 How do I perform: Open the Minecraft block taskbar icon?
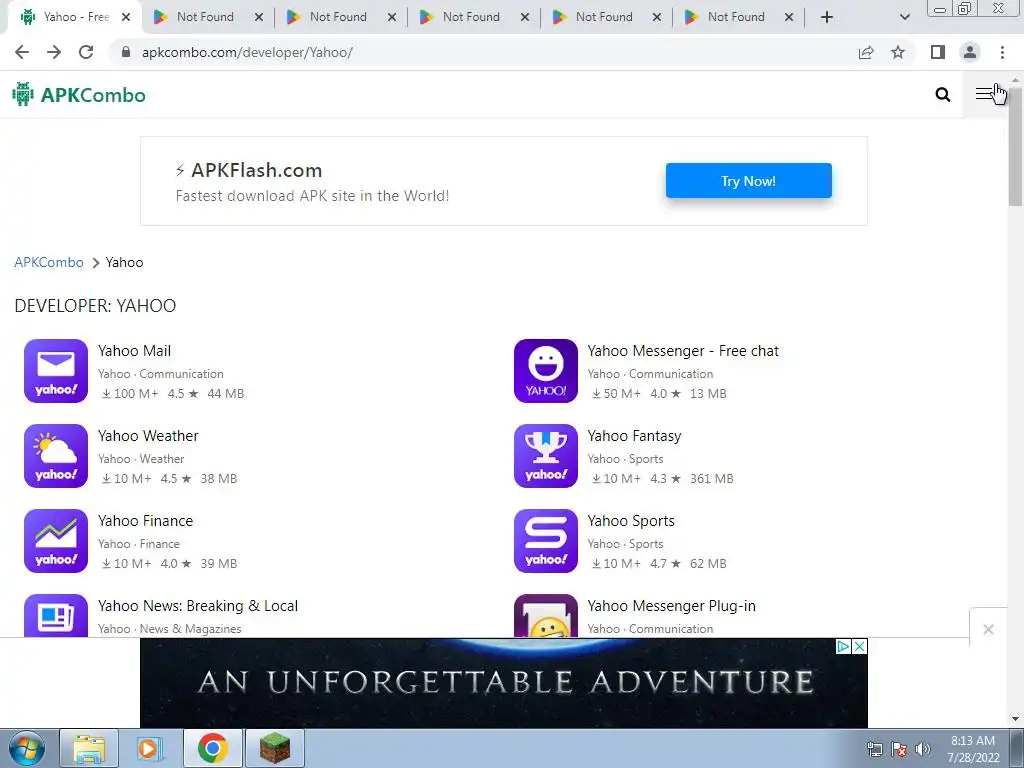point(274,748)
